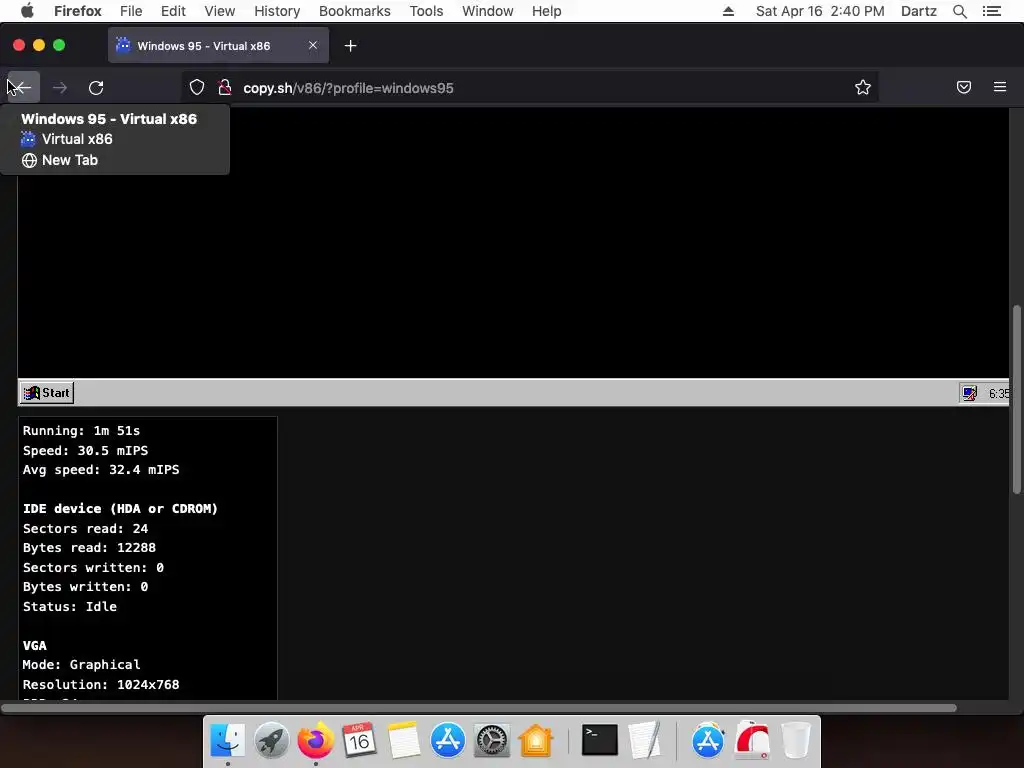Open Calendar from the Dock
The height and width of the screenshot is (768, 1024).
(x=359, y=740)
